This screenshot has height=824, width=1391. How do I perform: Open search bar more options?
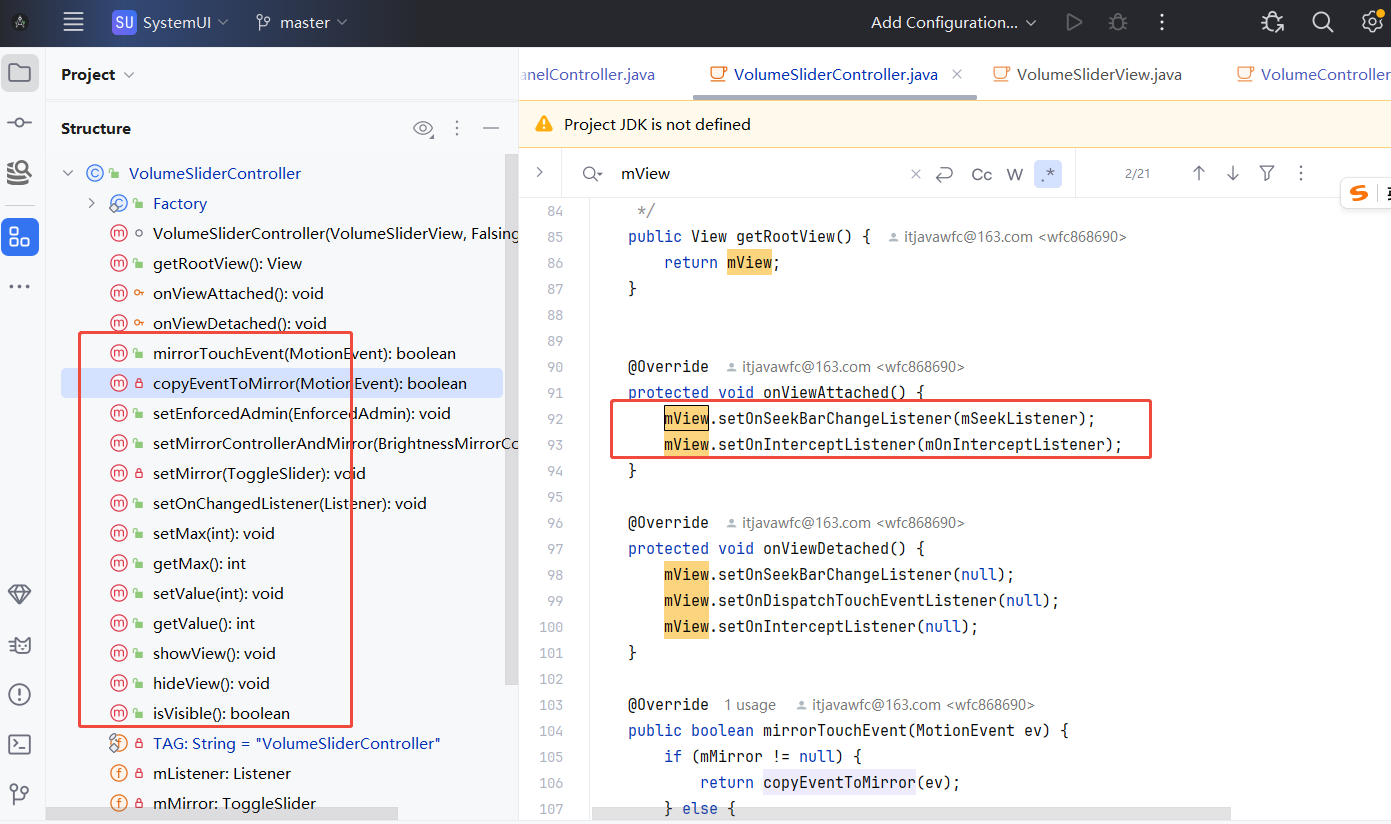[x=1301, y=174]
